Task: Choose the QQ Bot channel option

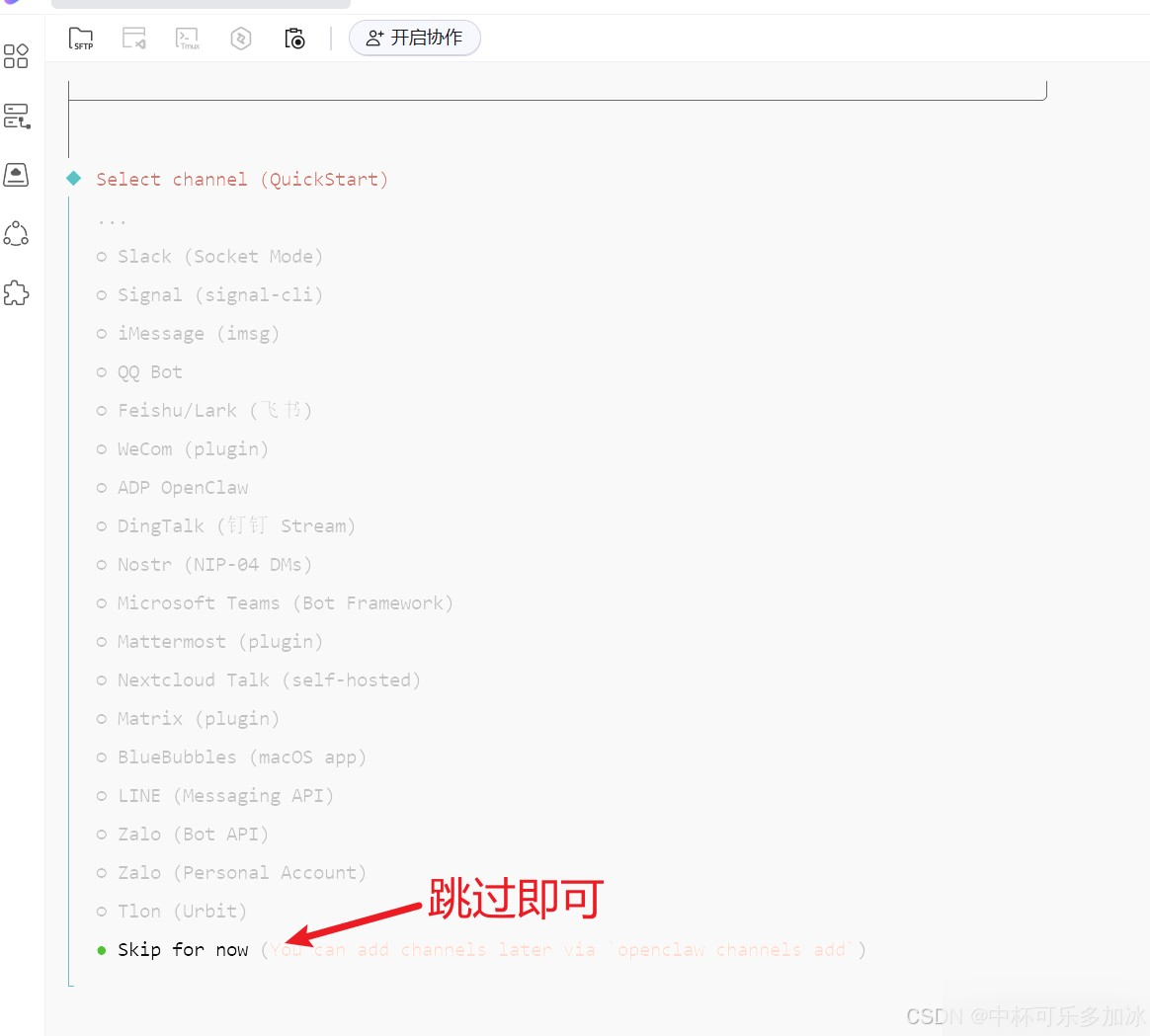Action: (x=139, y=371)
